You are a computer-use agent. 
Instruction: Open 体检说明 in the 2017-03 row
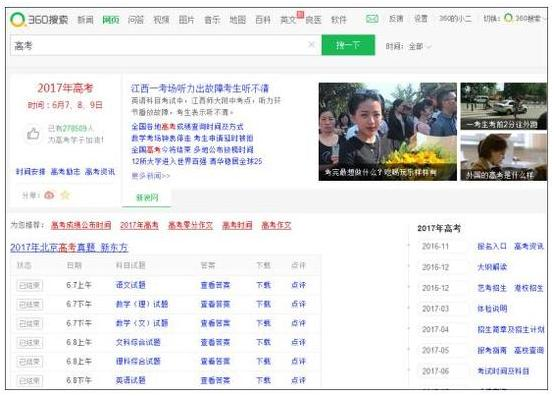click(492, 308)
